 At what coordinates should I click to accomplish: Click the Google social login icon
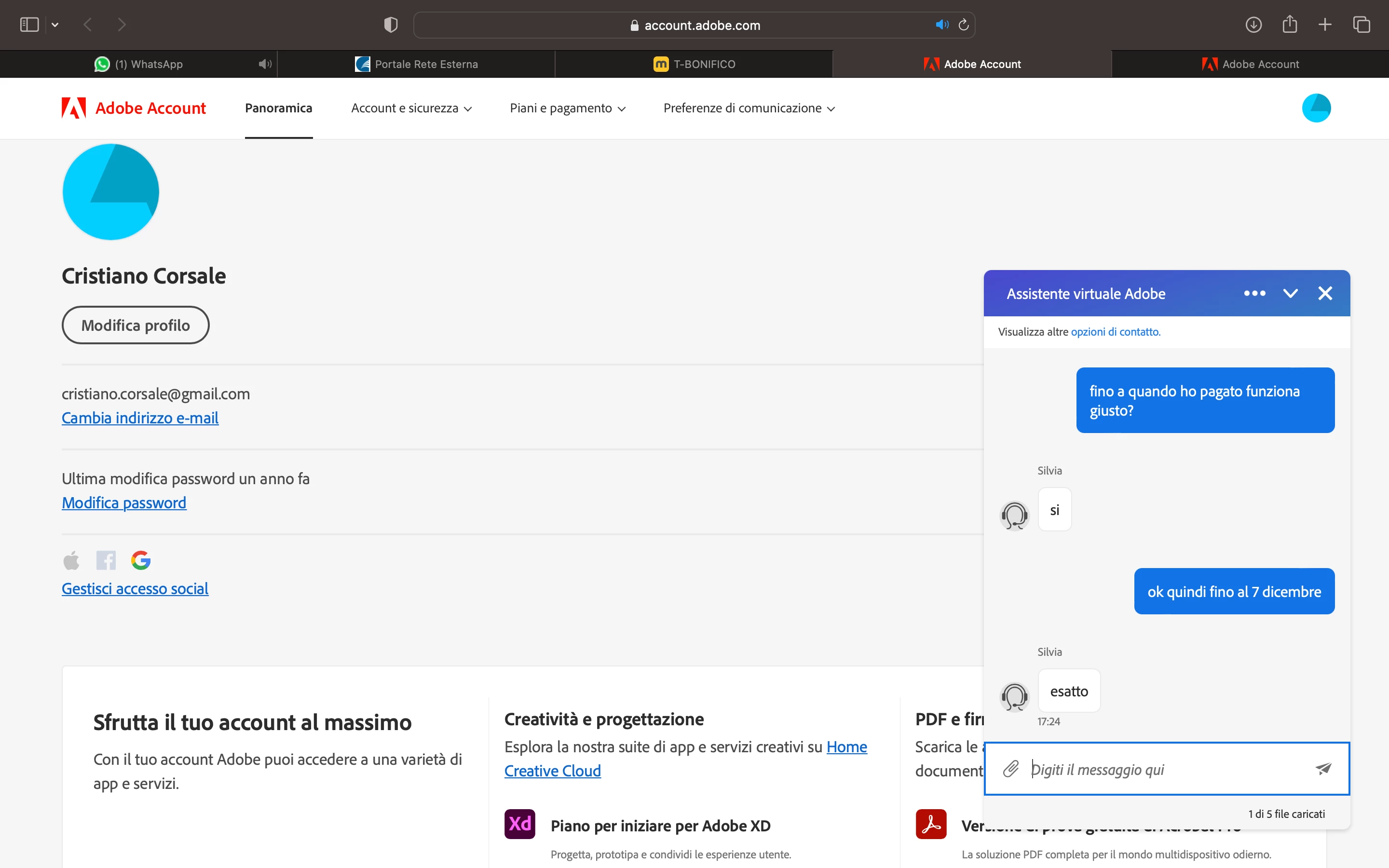coord(141,560)
